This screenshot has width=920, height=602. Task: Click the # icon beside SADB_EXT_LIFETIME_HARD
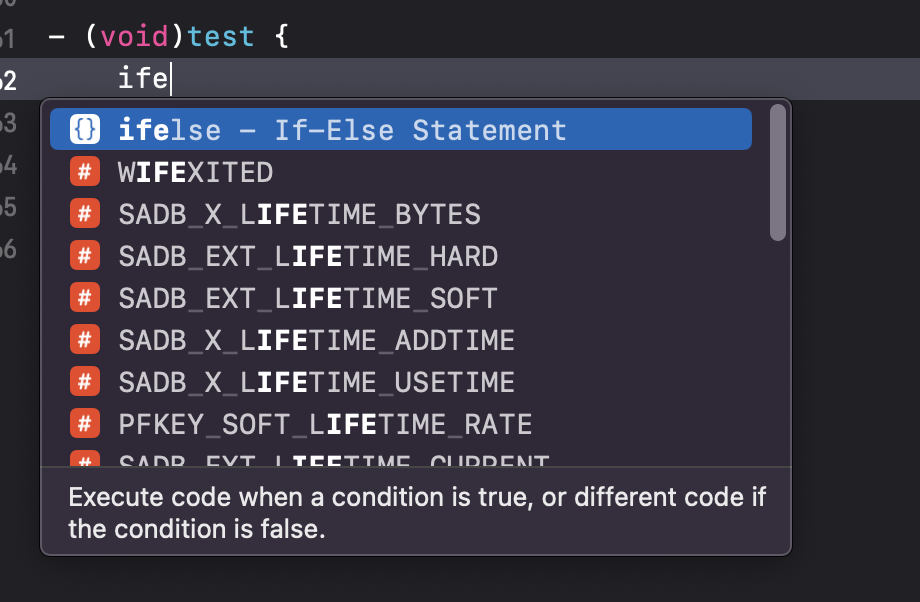click(x=85, y=256)
